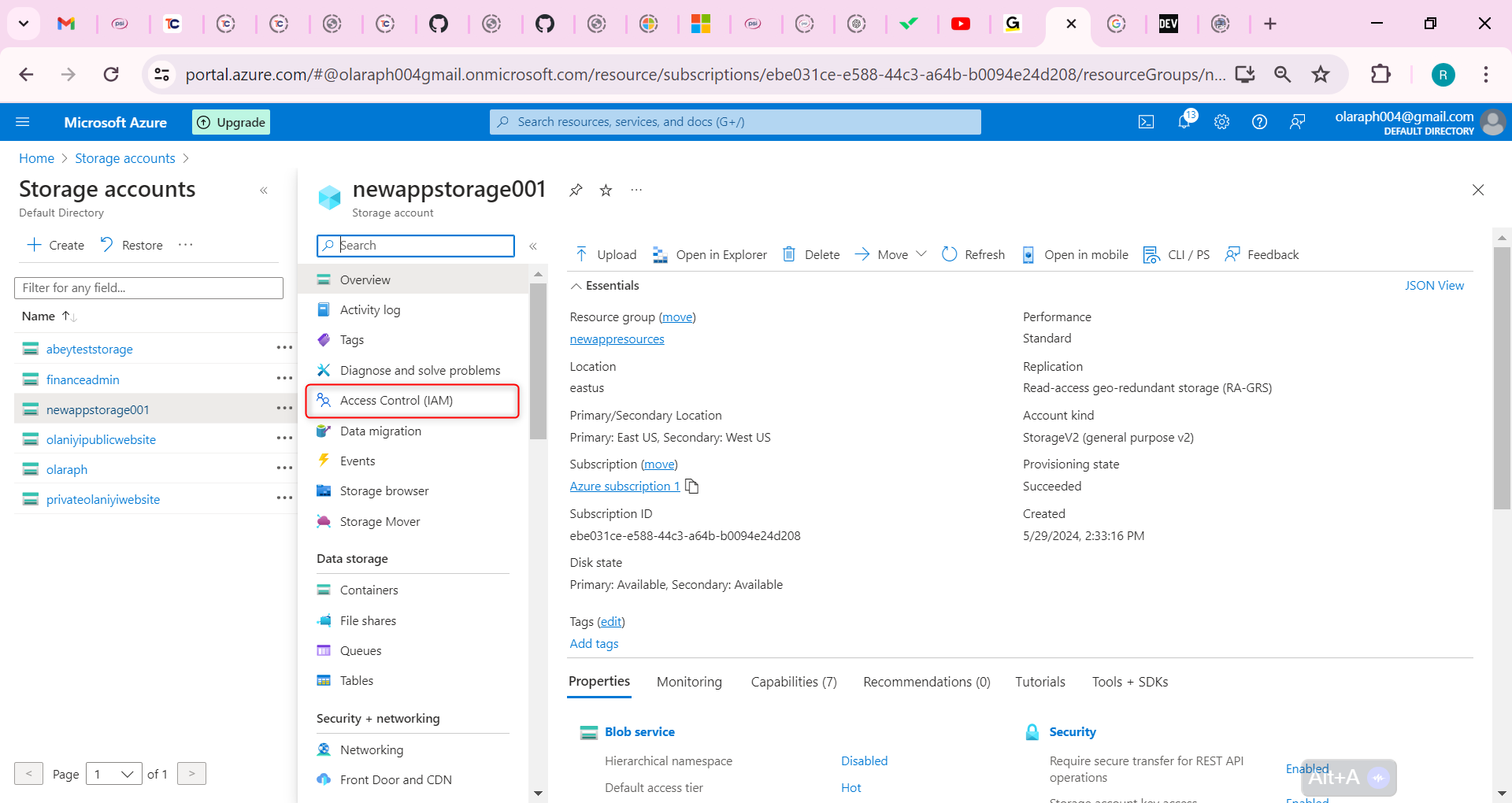Open more options for privateolaniyiwebsite
Viewport: 1512px width, 803px height.
284,498
